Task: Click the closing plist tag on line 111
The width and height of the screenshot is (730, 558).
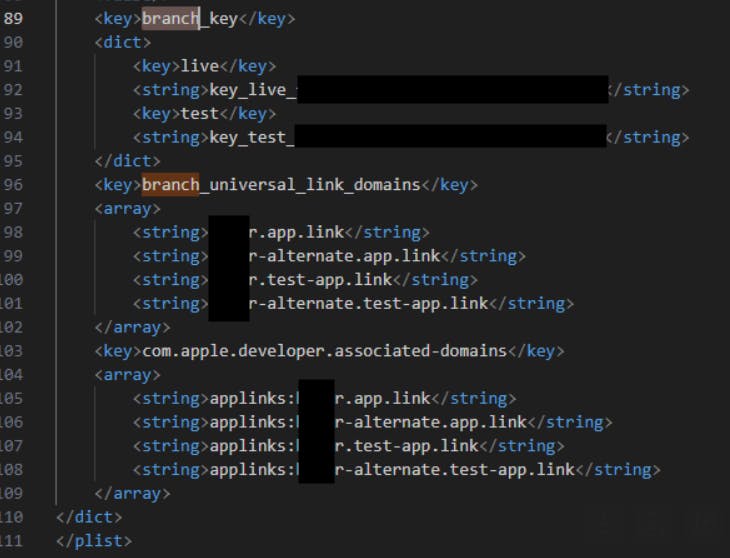Action: (94, 541)
